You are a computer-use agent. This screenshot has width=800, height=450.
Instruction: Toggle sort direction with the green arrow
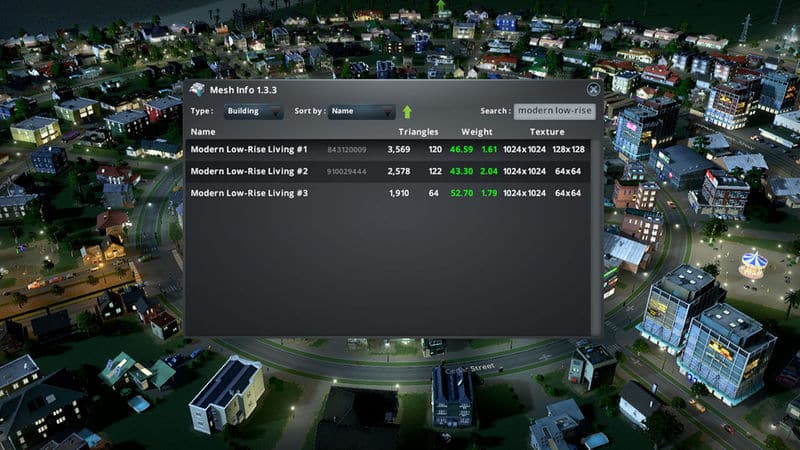click(x=407, y=112)
